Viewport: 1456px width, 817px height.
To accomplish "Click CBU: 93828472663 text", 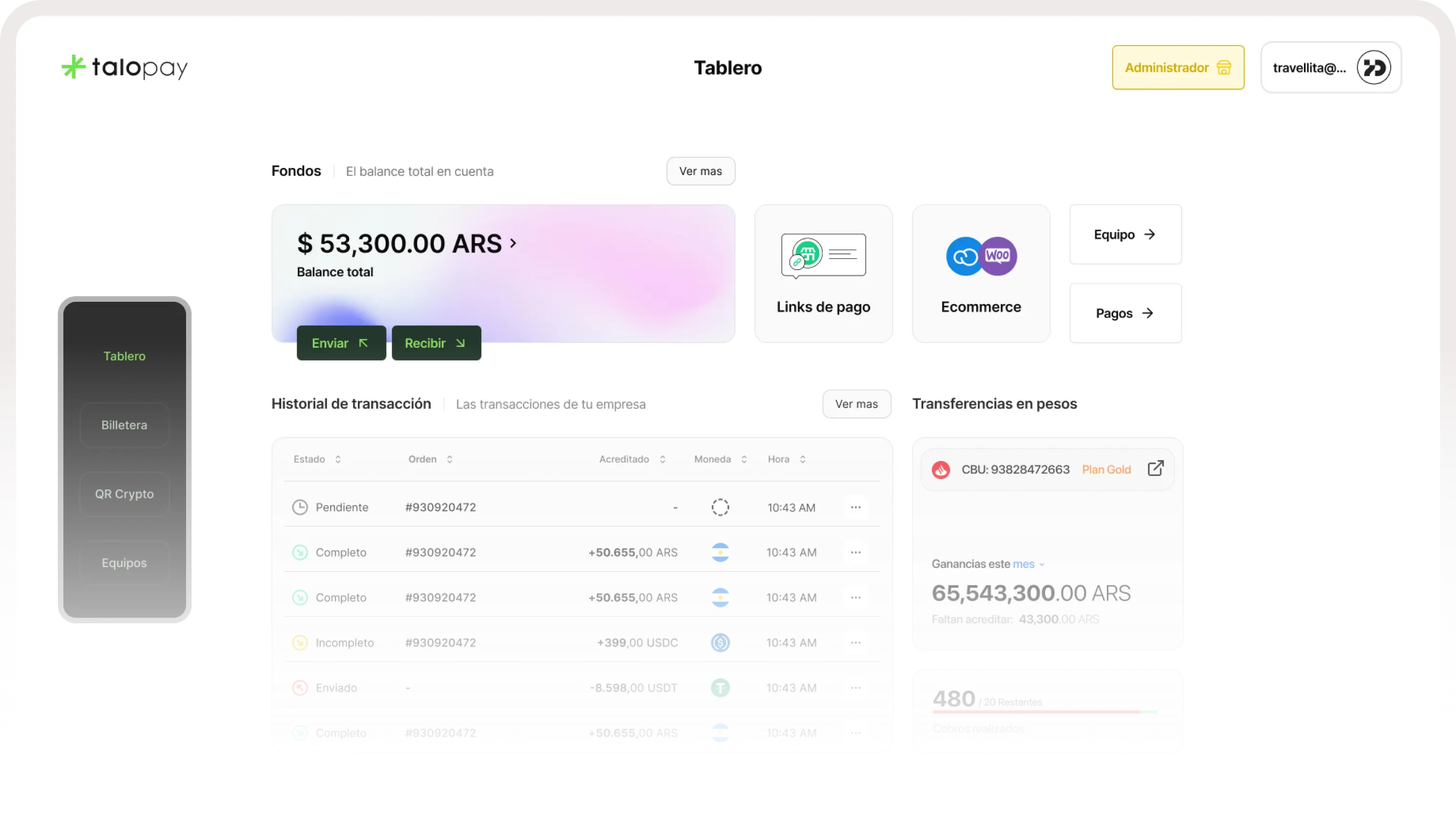I will click(x=1015, y=469).
